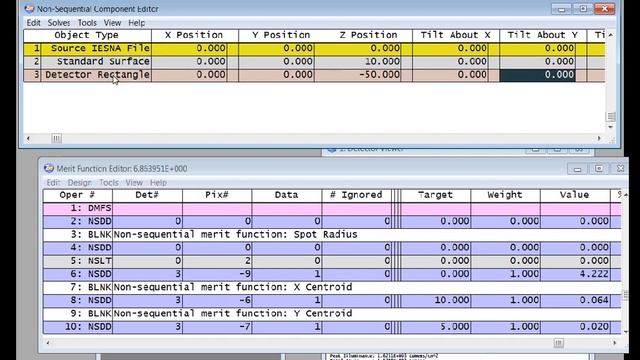This screenshot has height=360, width=640.
Task: Click BLNK comment 'Spot Radius' row
Action: pyautogui.click(x=332, y=234)
